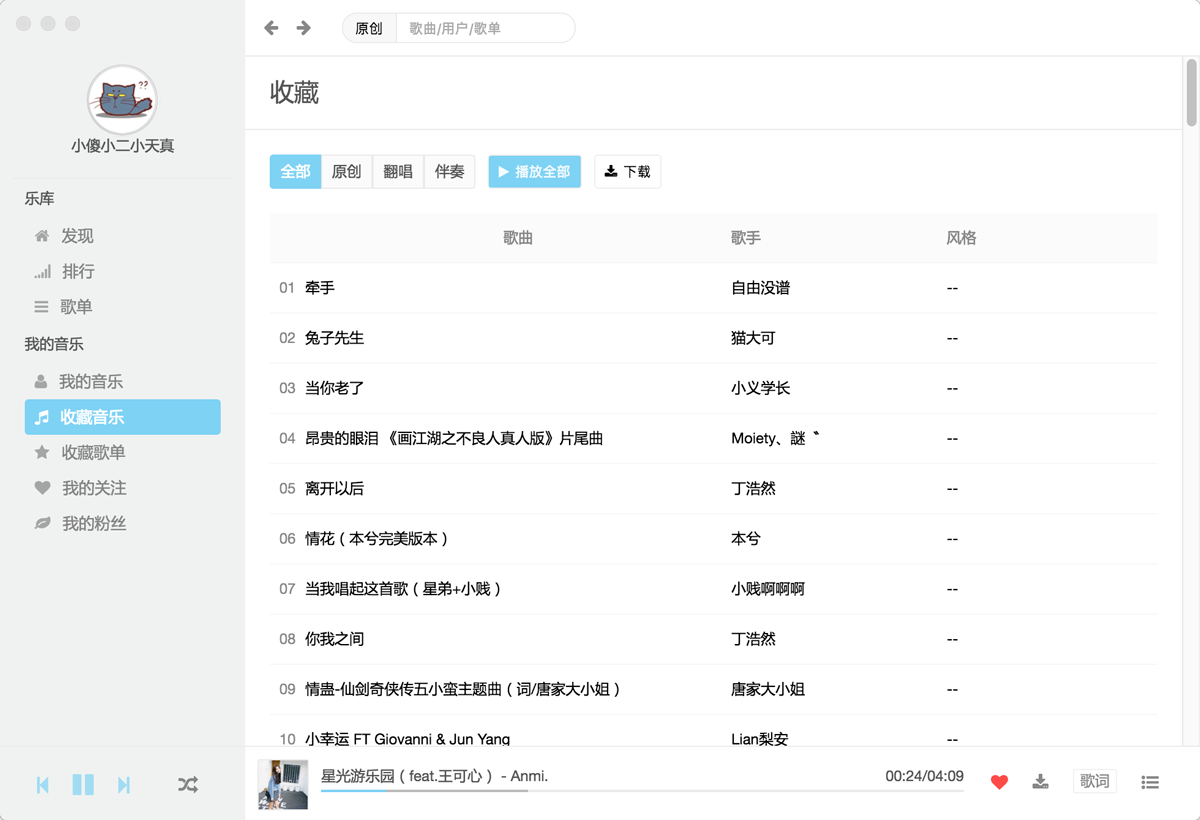The height and width of the screenshot is (820, 1200).
Task: Click the 歌曲 column header
Action: (518, 238)
